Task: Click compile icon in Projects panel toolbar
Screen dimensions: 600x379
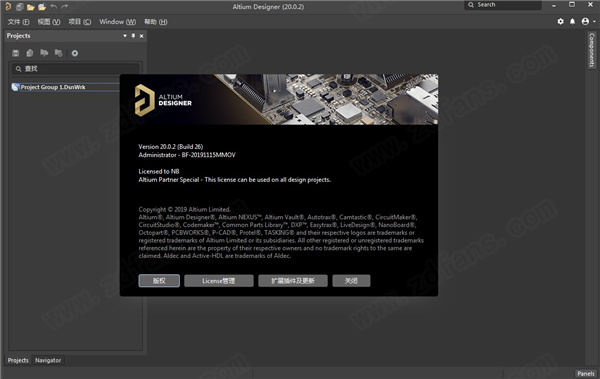Action: point(29,53)
